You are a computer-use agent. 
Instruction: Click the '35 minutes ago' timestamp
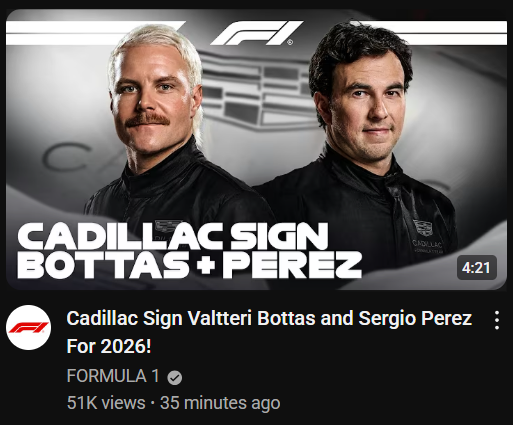(220, 403)
